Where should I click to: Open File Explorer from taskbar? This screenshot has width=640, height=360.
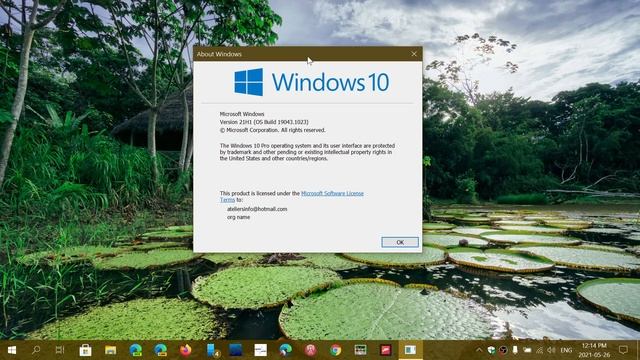point(110,350)
